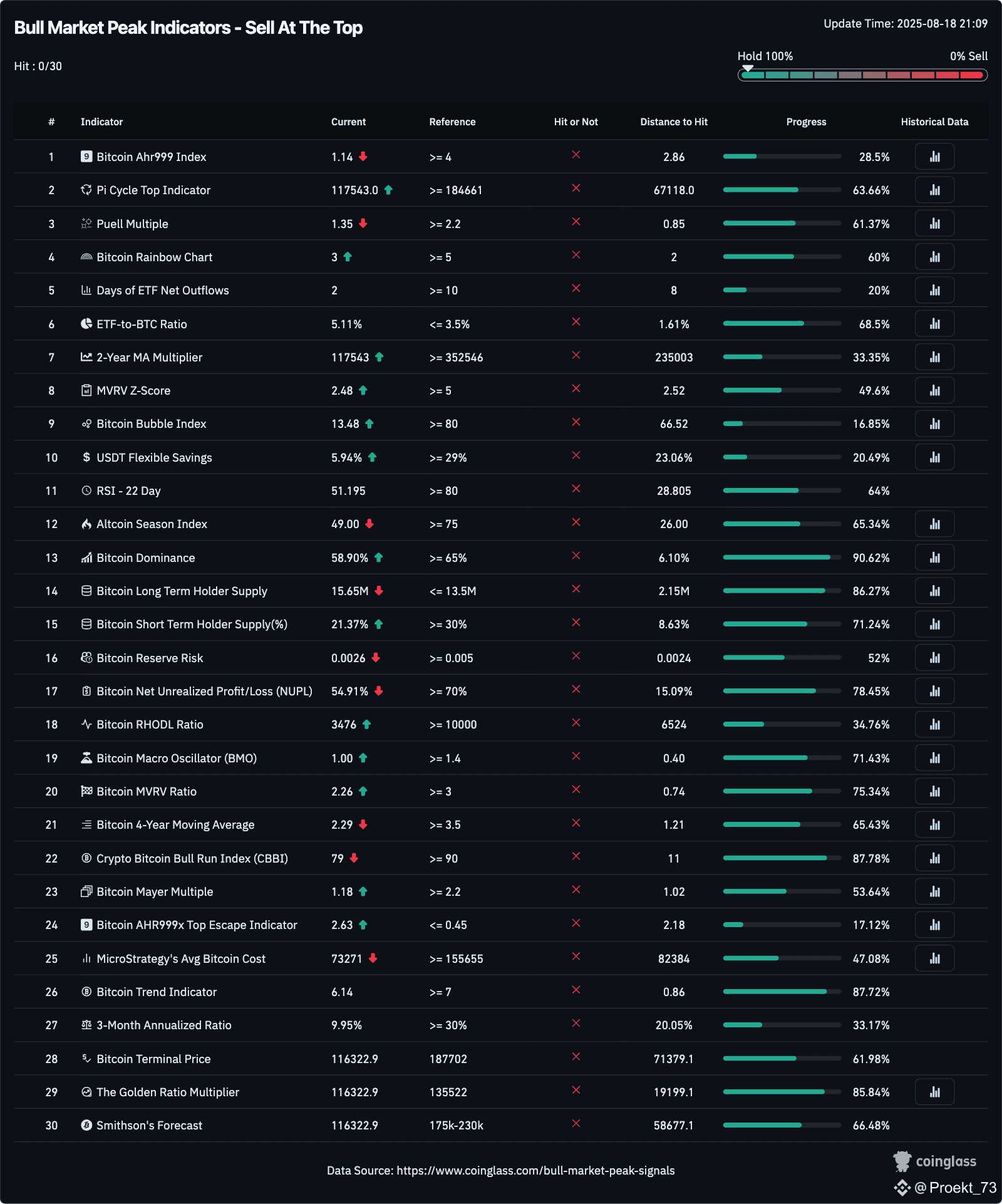Viewport: 1002px width, 1204px height.
Task: Open historical data chart for Pi Cycle Top Indicator
Action: (934, 189)
